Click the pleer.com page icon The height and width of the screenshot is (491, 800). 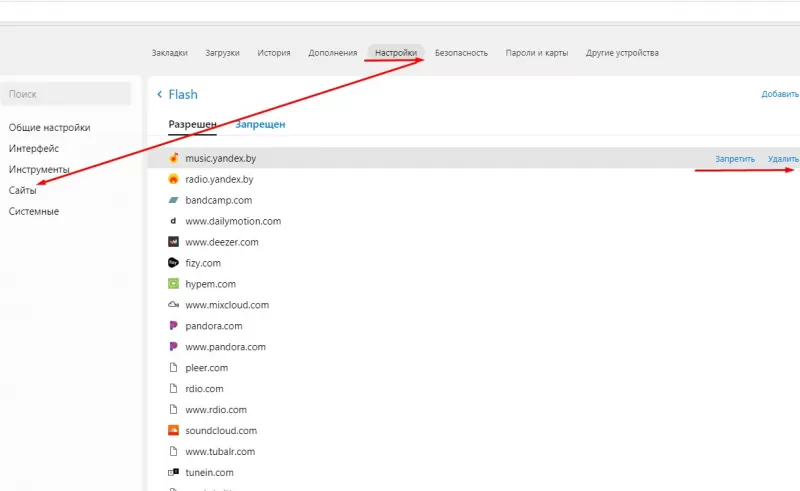click(173, 367)
